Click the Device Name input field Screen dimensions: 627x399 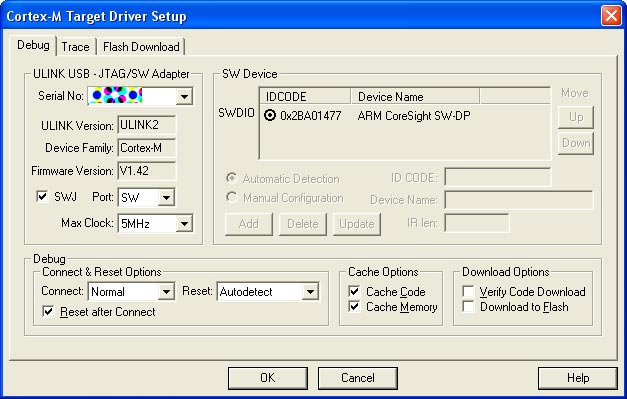pyautogui.click(x=519, y=200)
